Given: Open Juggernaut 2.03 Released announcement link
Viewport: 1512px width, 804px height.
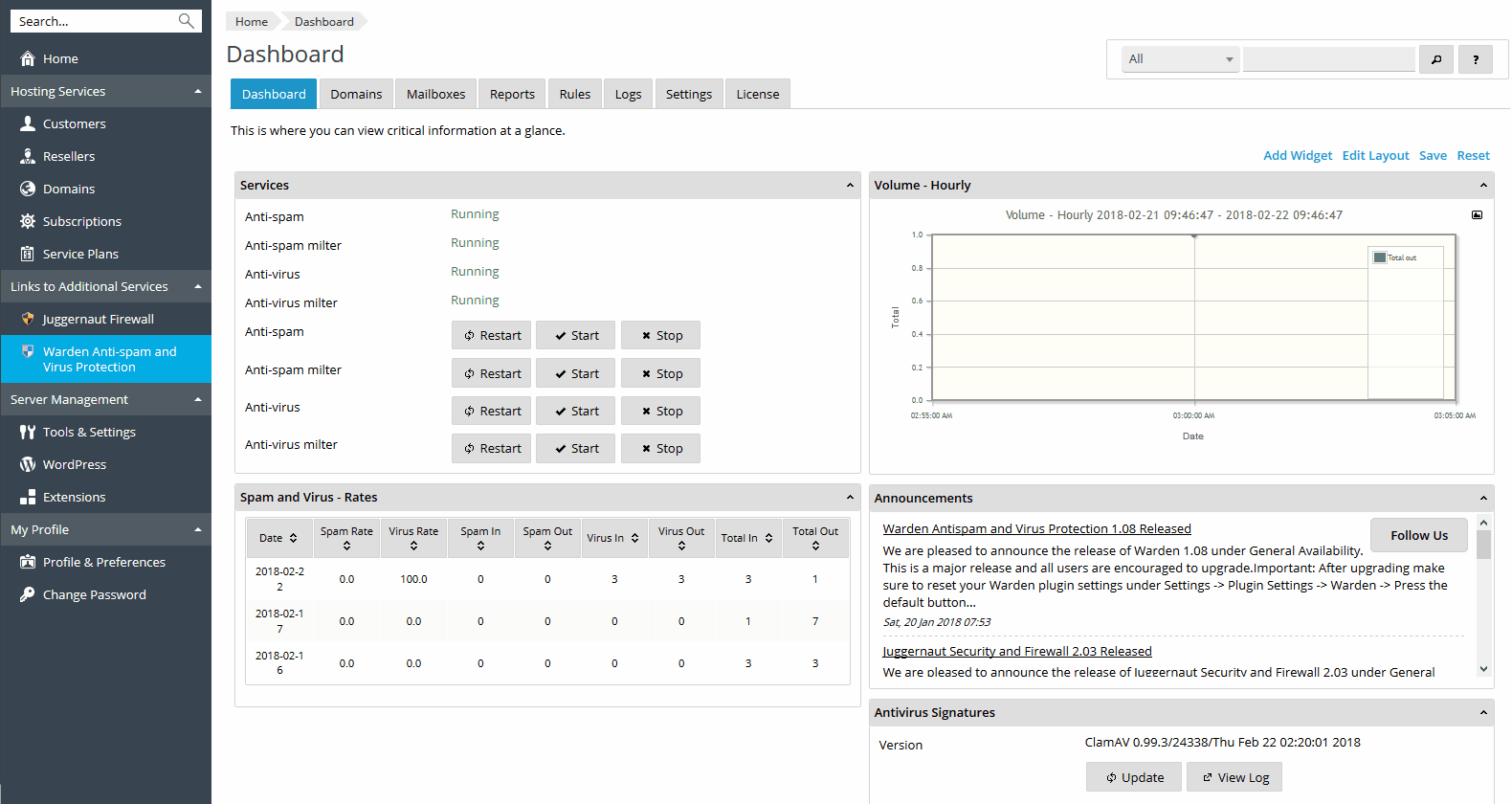Looking at the screenshot, I should coord(1016,651).
